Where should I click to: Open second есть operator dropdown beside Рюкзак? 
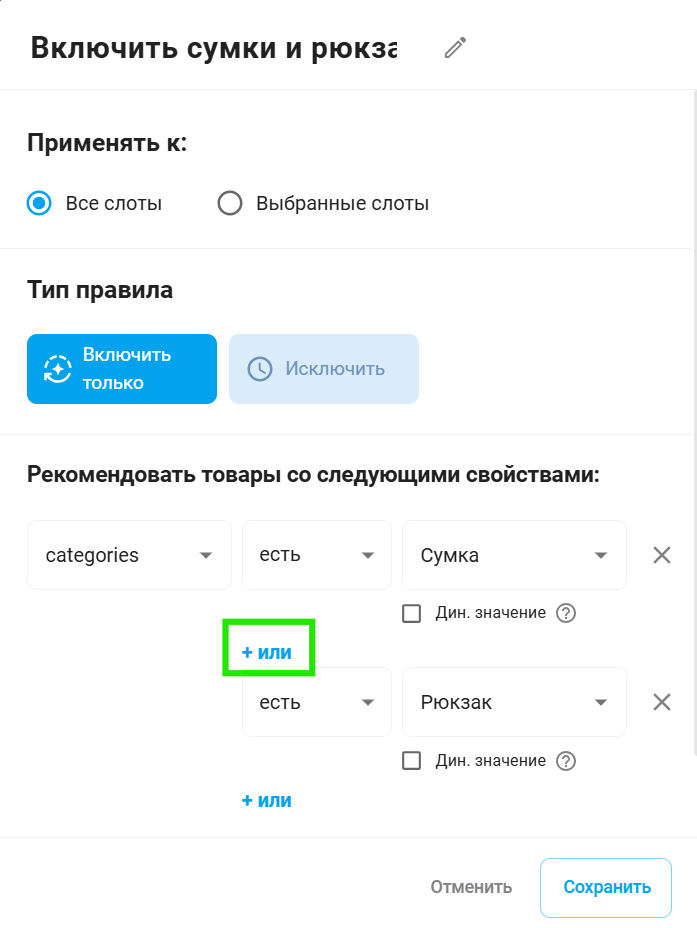coord(316,702)
